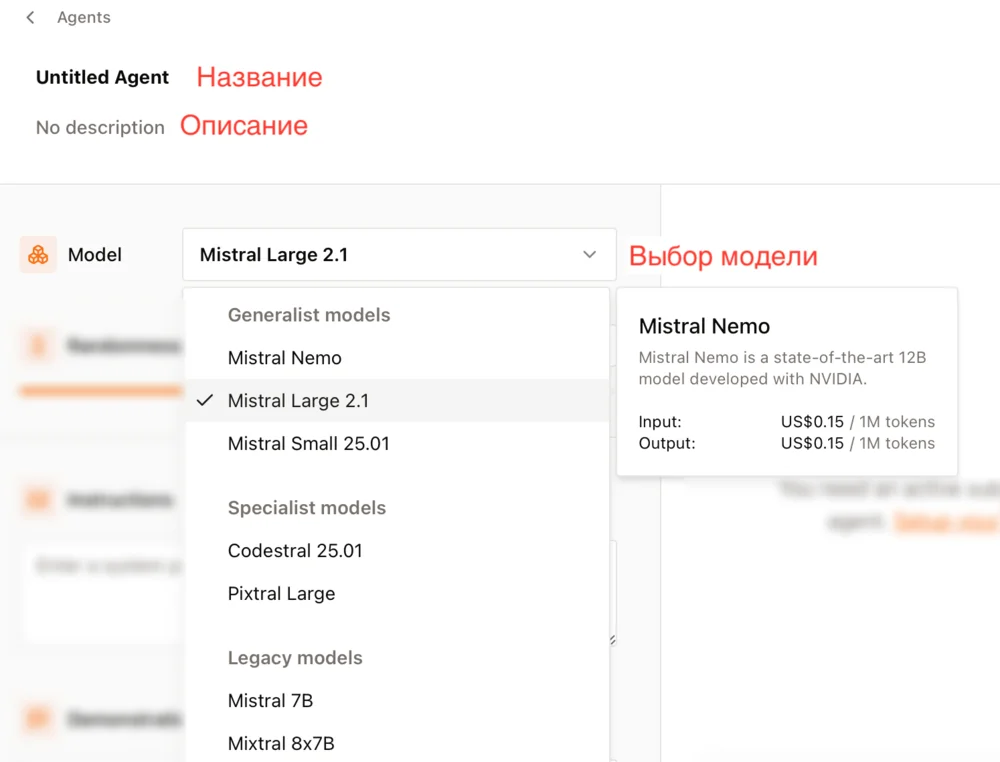Expand the model picker showing Mistral Large 2.1
Screen dimensions: 1000x762
(x=398, y=254)
